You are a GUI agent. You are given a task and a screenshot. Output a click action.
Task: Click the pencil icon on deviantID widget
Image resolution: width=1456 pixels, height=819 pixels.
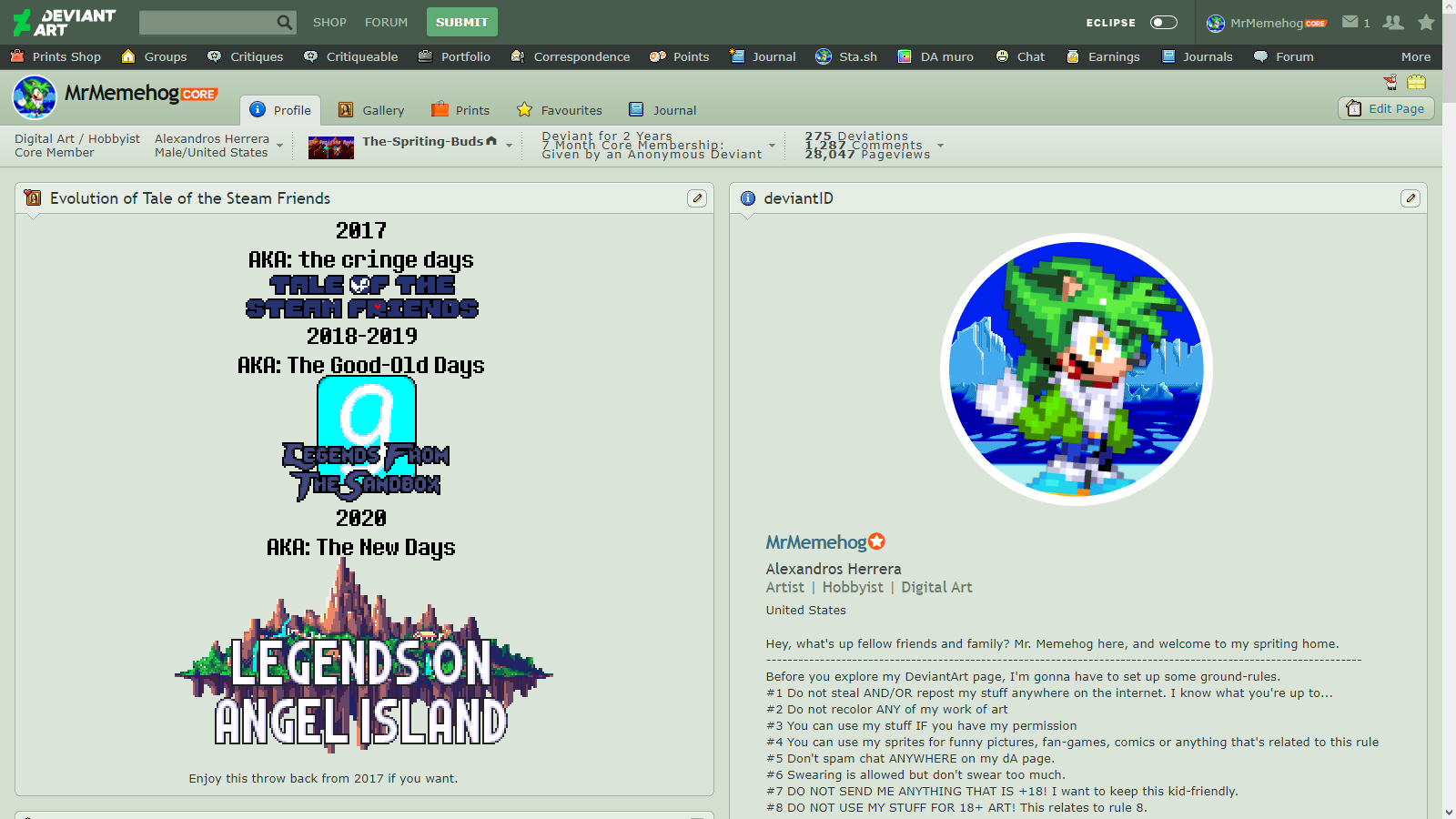coord(1410,198)
